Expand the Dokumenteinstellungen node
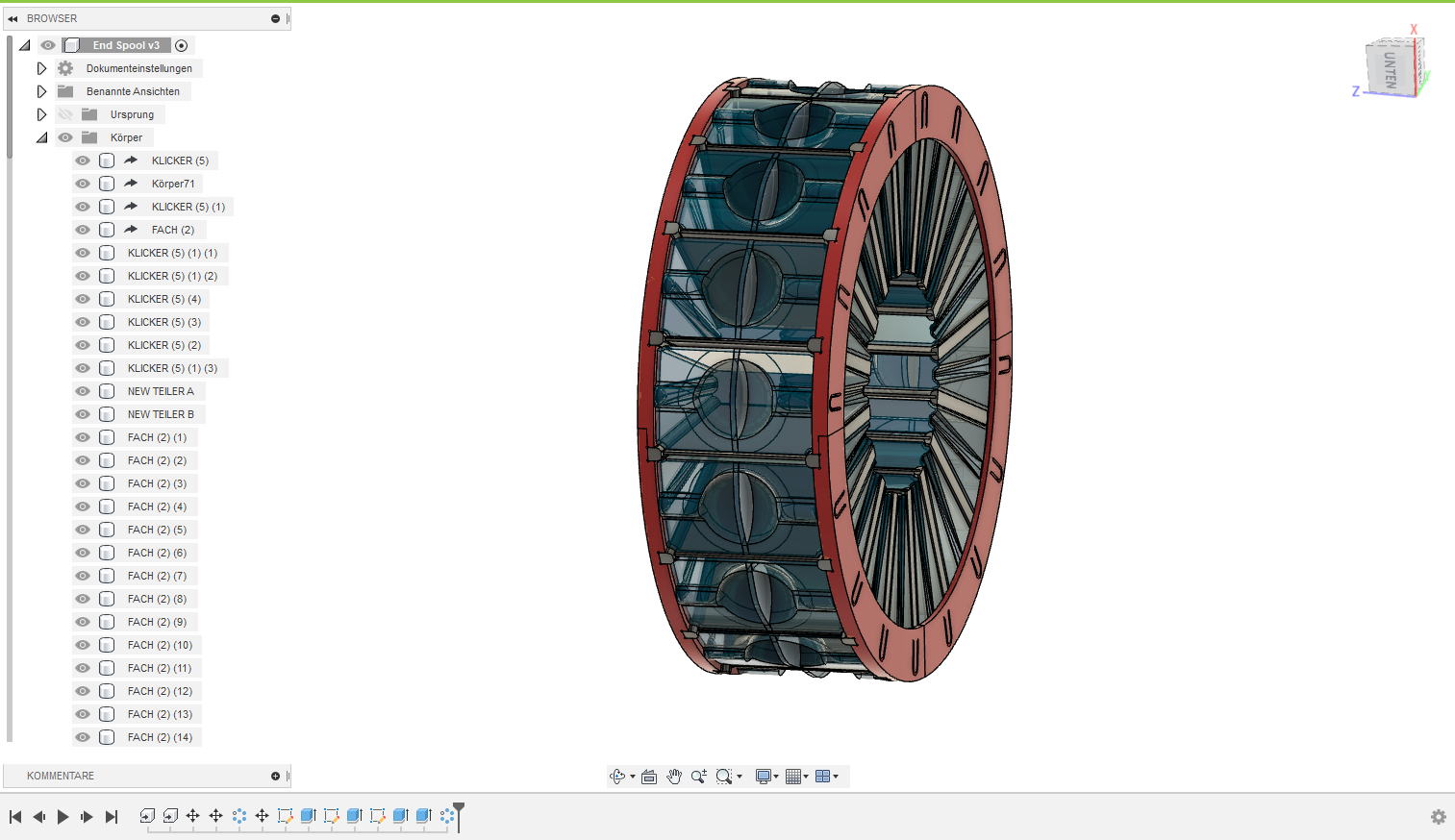This screenshot has width=1455, height=840. click(x=41, y=68)
